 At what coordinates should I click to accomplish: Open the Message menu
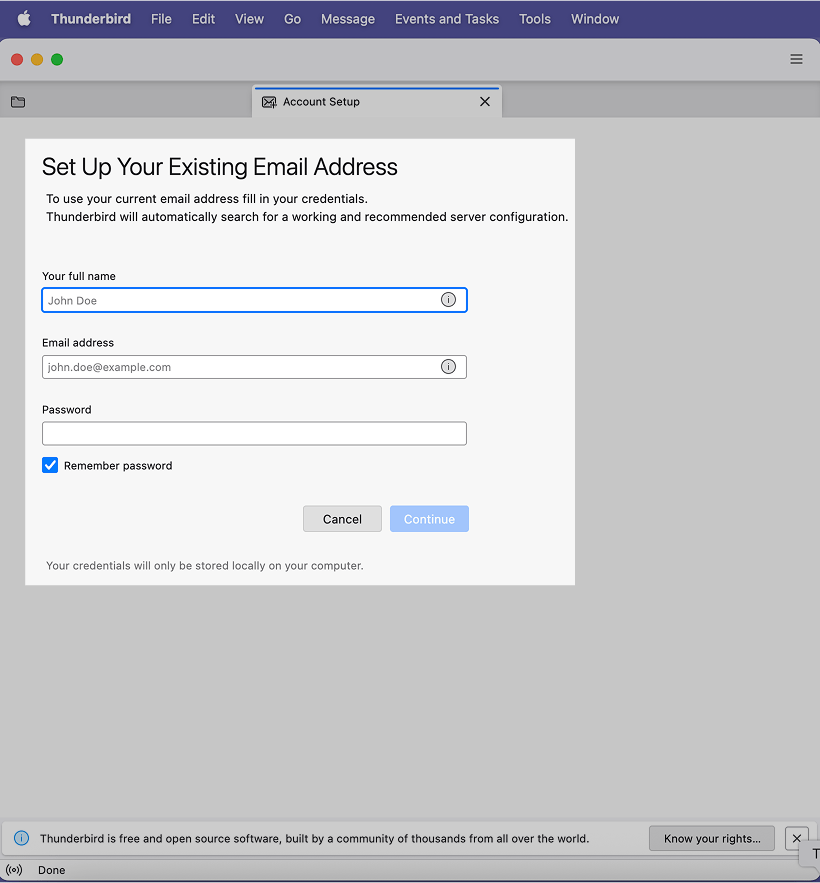tap(348, 19)
